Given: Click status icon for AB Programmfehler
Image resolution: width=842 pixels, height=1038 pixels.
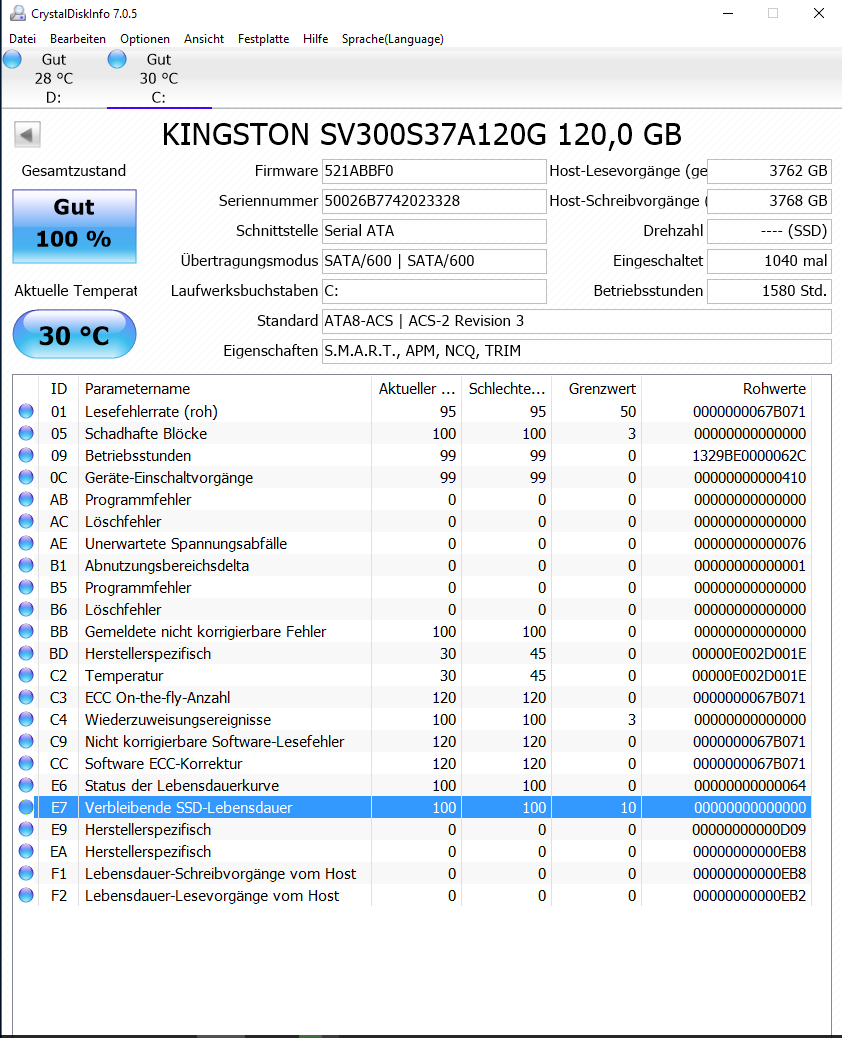Looking at the screenshot, I should 26,499.
